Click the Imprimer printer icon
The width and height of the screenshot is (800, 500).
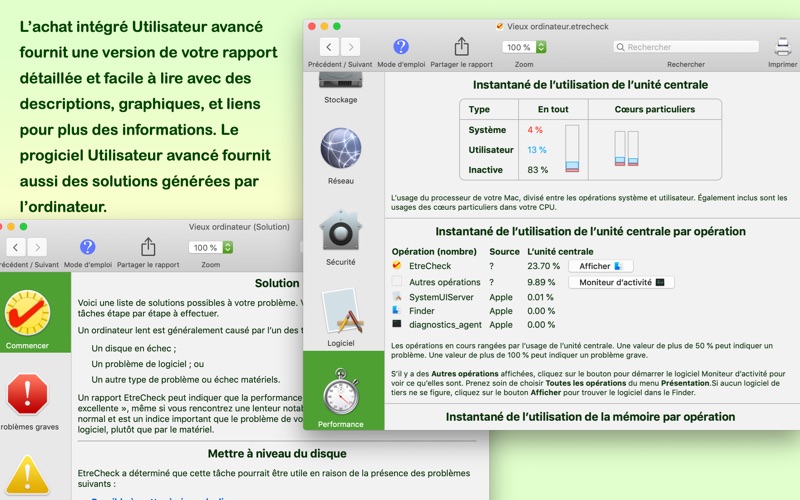(x=783, y=47)
